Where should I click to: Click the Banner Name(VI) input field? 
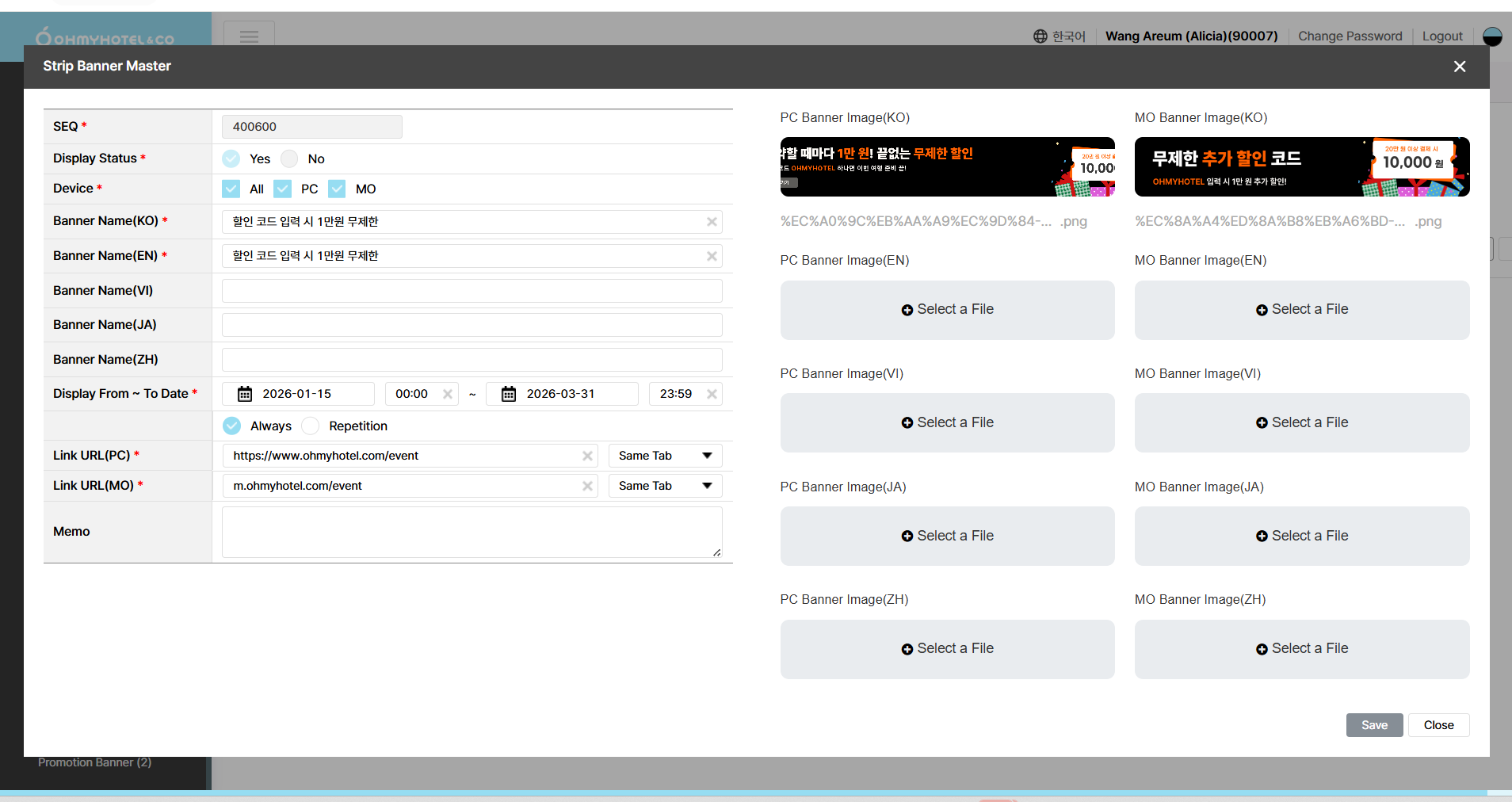(472, 291)
